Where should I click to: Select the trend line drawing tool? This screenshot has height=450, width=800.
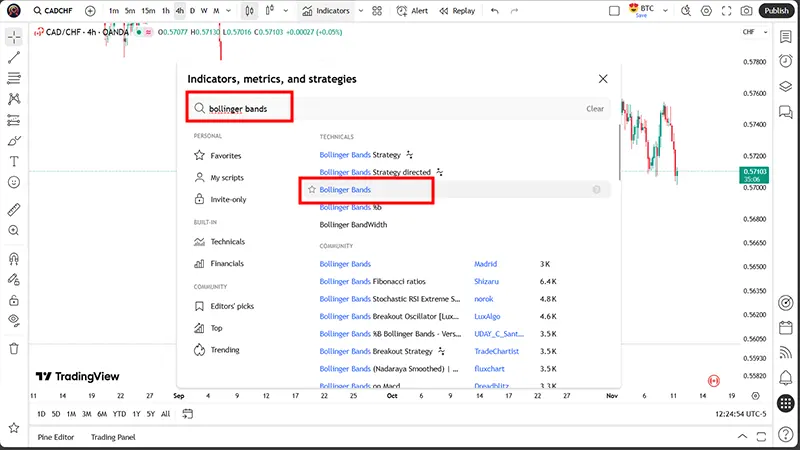pos(14,57)
